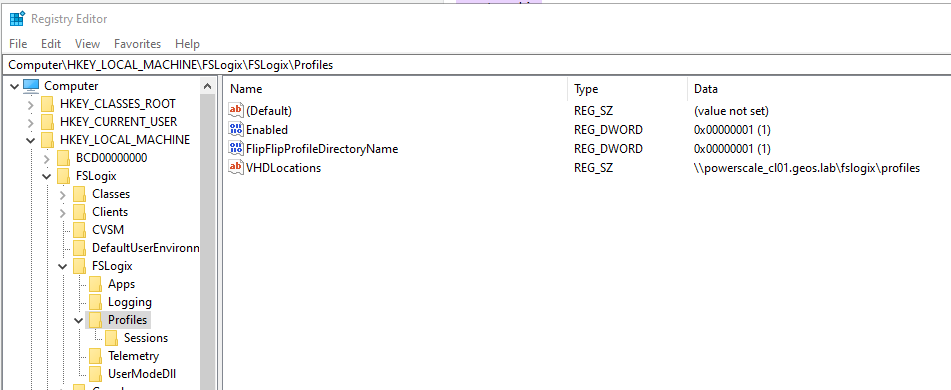Click the tree pane scroll-up arrow
951x390 pixels.
coord(208,86)
